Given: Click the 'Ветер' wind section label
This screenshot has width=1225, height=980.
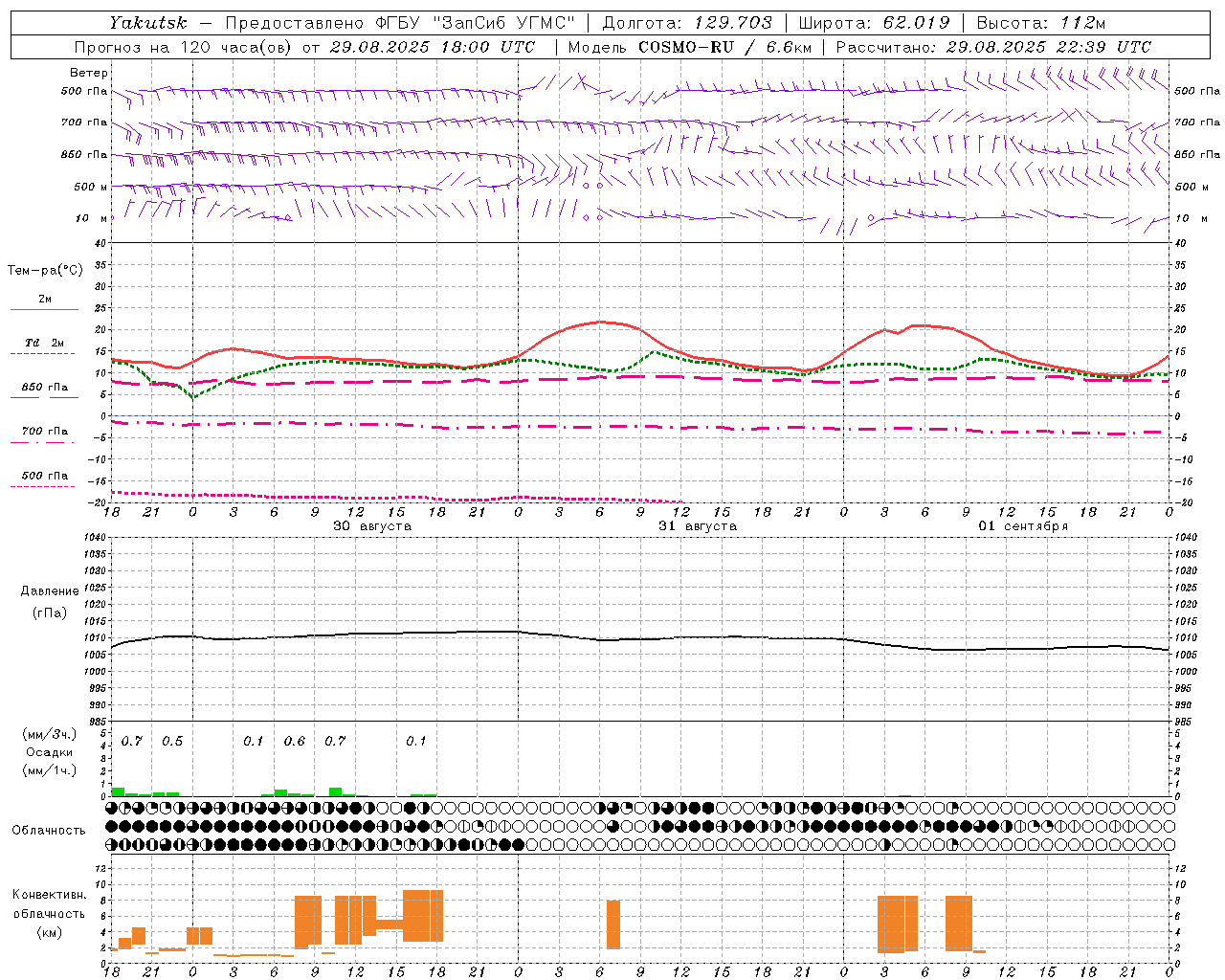Looking at the screenshot, I should [x=89, y=73].
